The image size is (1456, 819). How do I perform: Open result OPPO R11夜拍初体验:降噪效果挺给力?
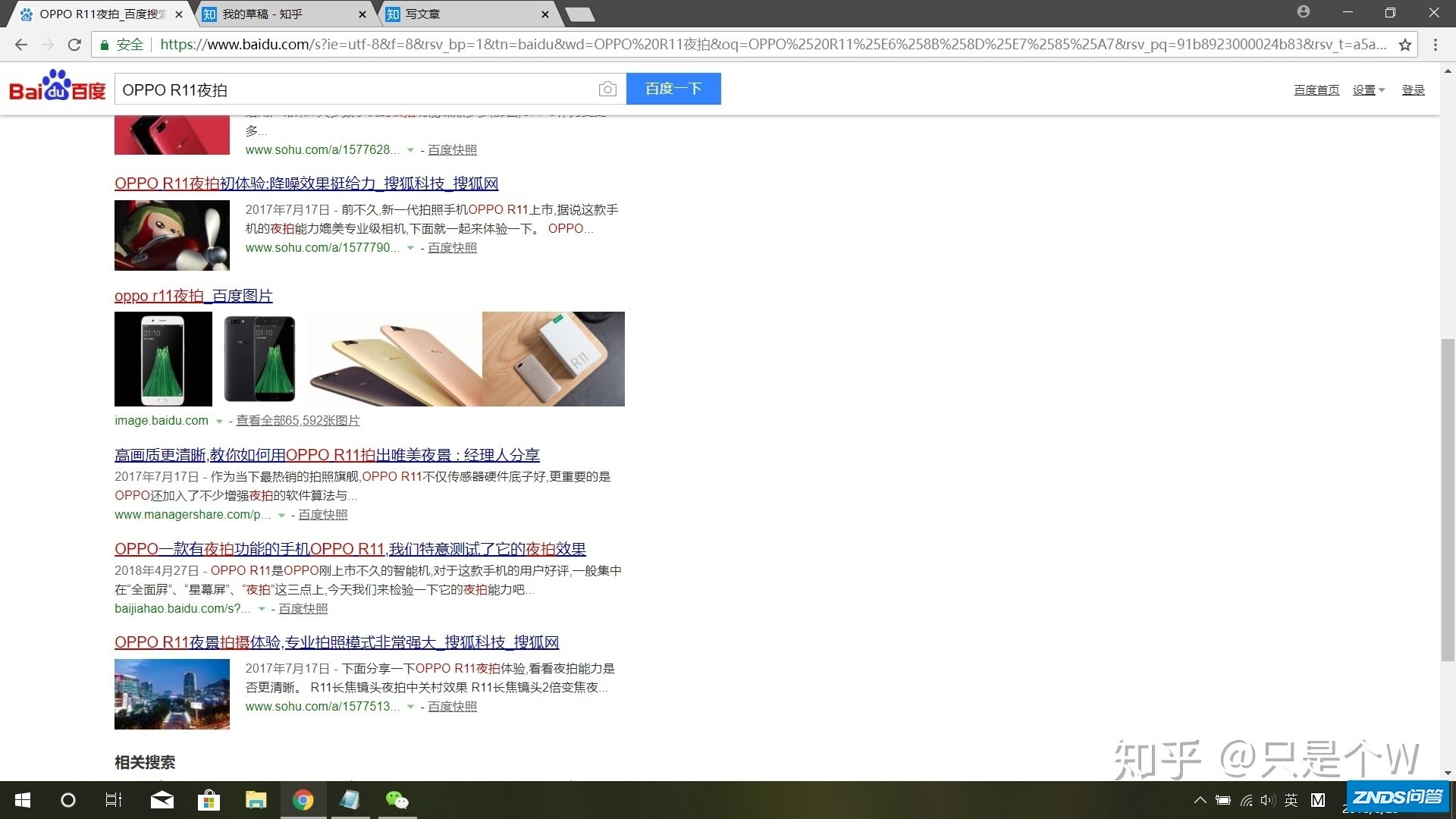click(306, 184)
